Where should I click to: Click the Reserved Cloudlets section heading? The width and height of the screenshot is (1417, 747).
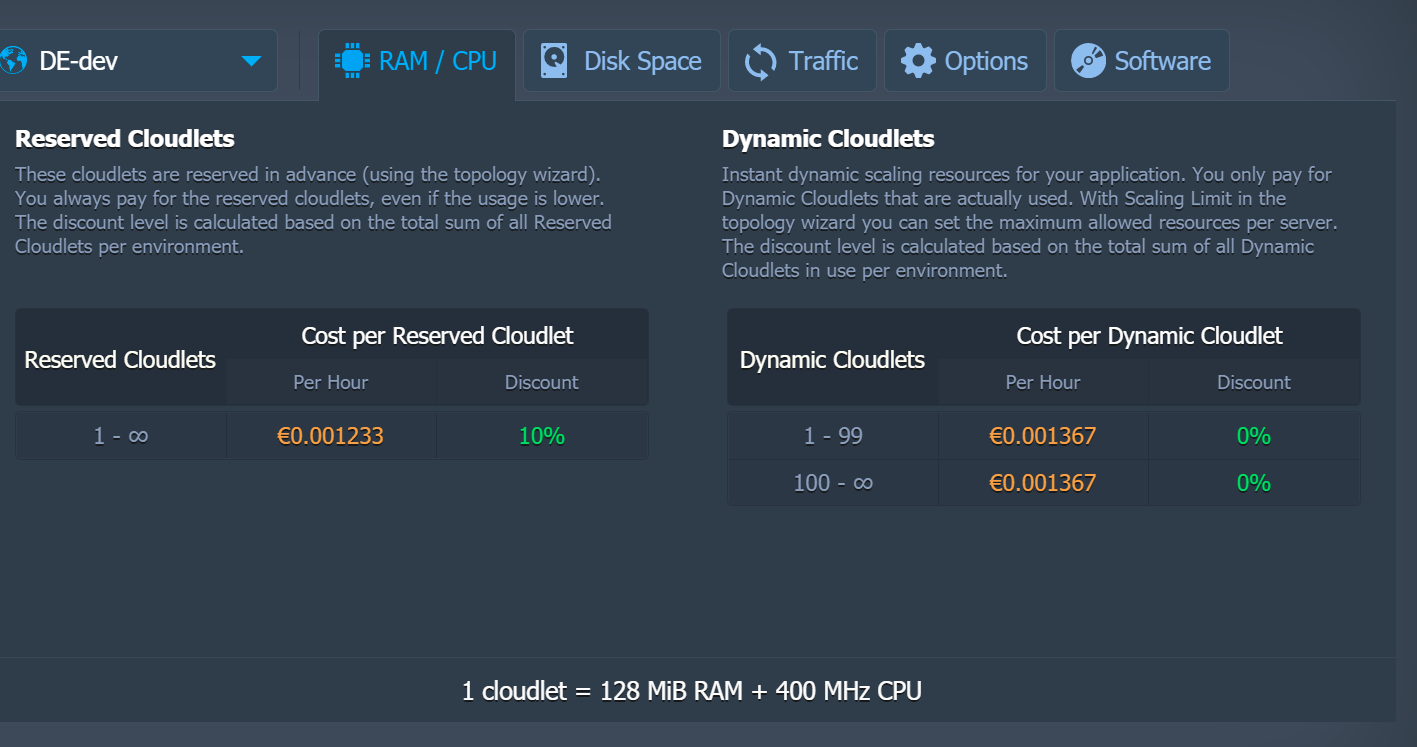[x=125, y=138]
